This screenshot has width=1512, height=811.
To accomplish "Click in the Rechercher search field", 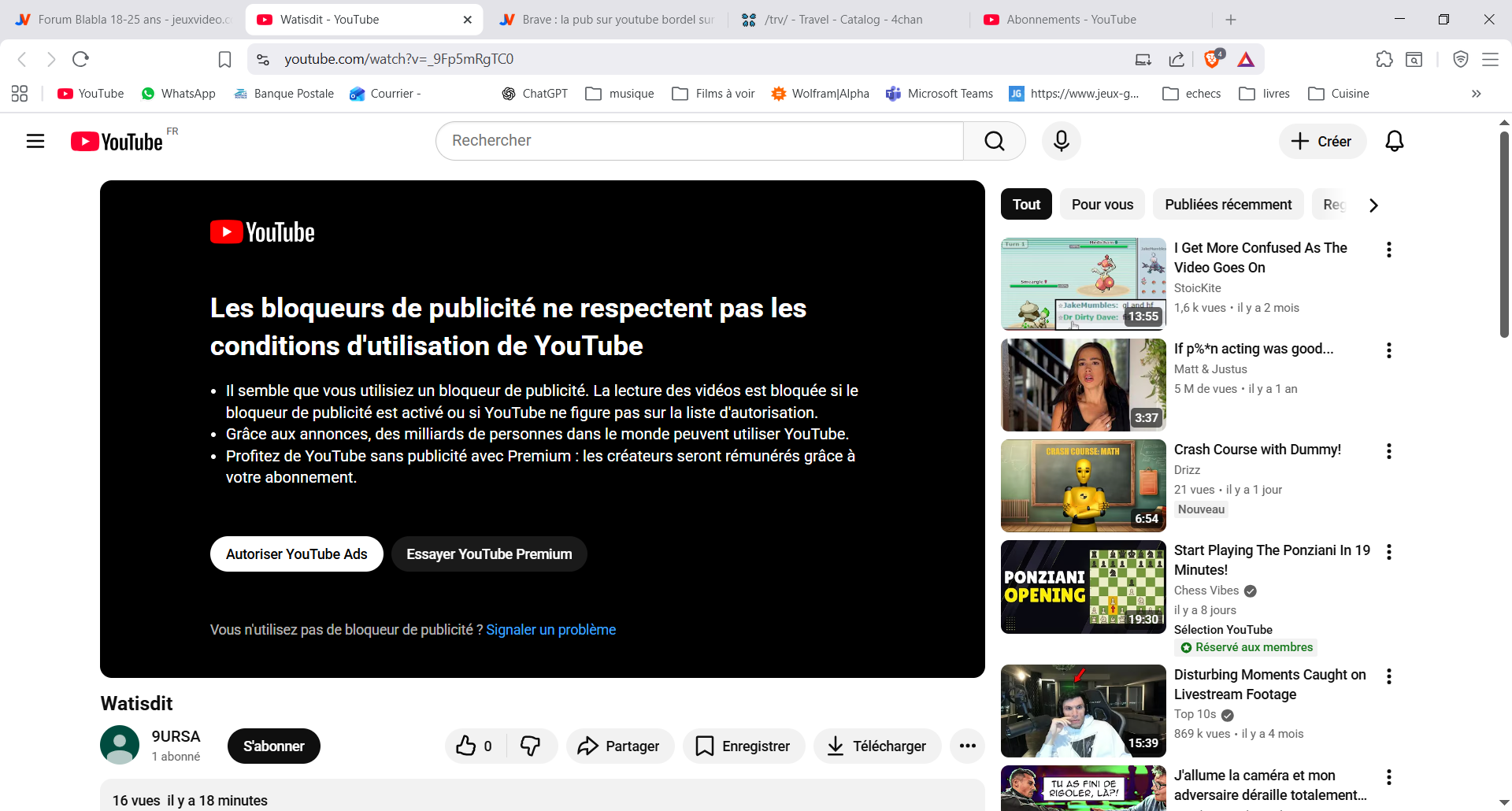I will [699, 141].
